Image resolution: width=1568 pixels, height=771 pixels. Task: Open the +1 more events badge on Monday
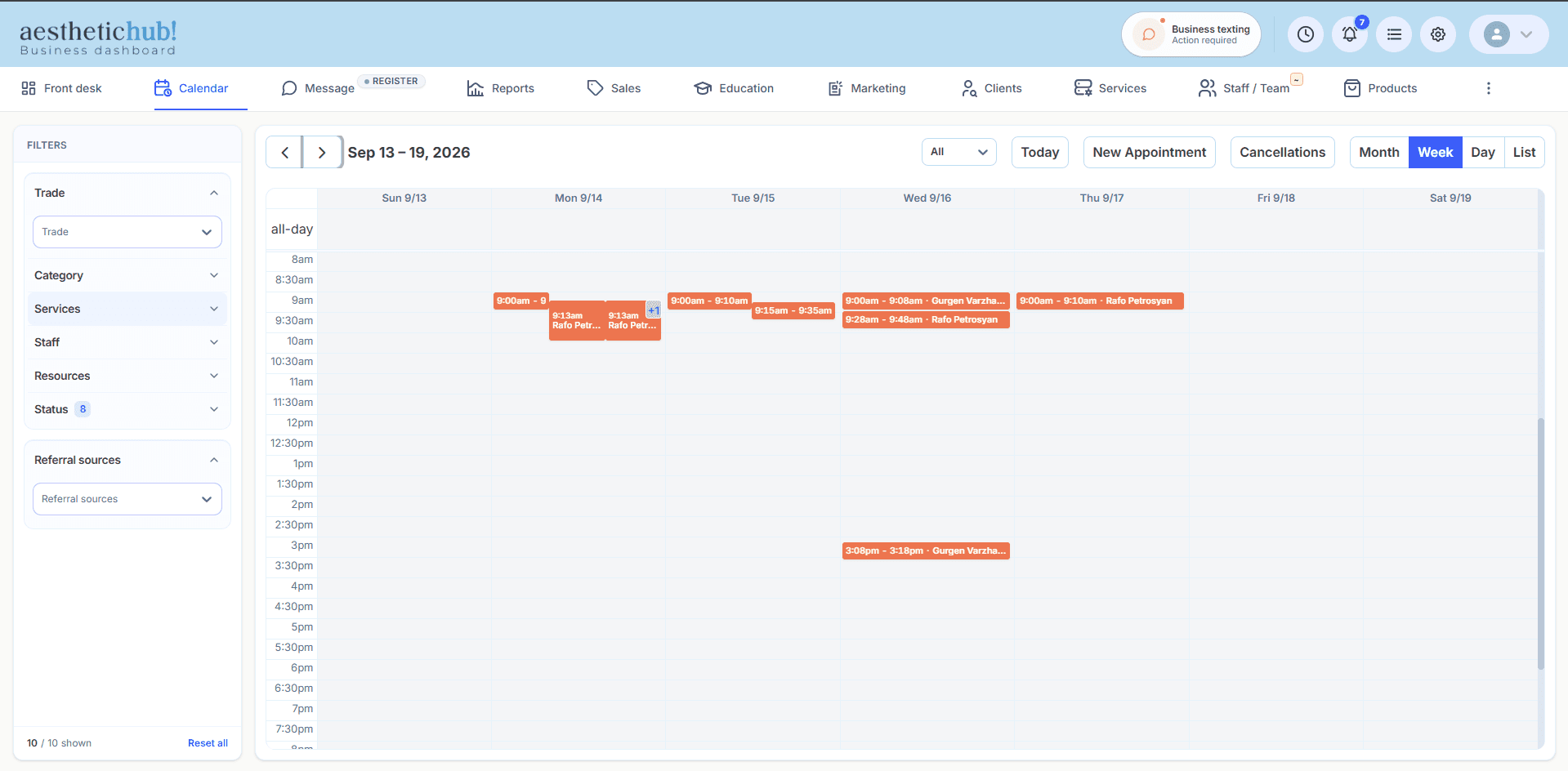[x=654, y=310]
